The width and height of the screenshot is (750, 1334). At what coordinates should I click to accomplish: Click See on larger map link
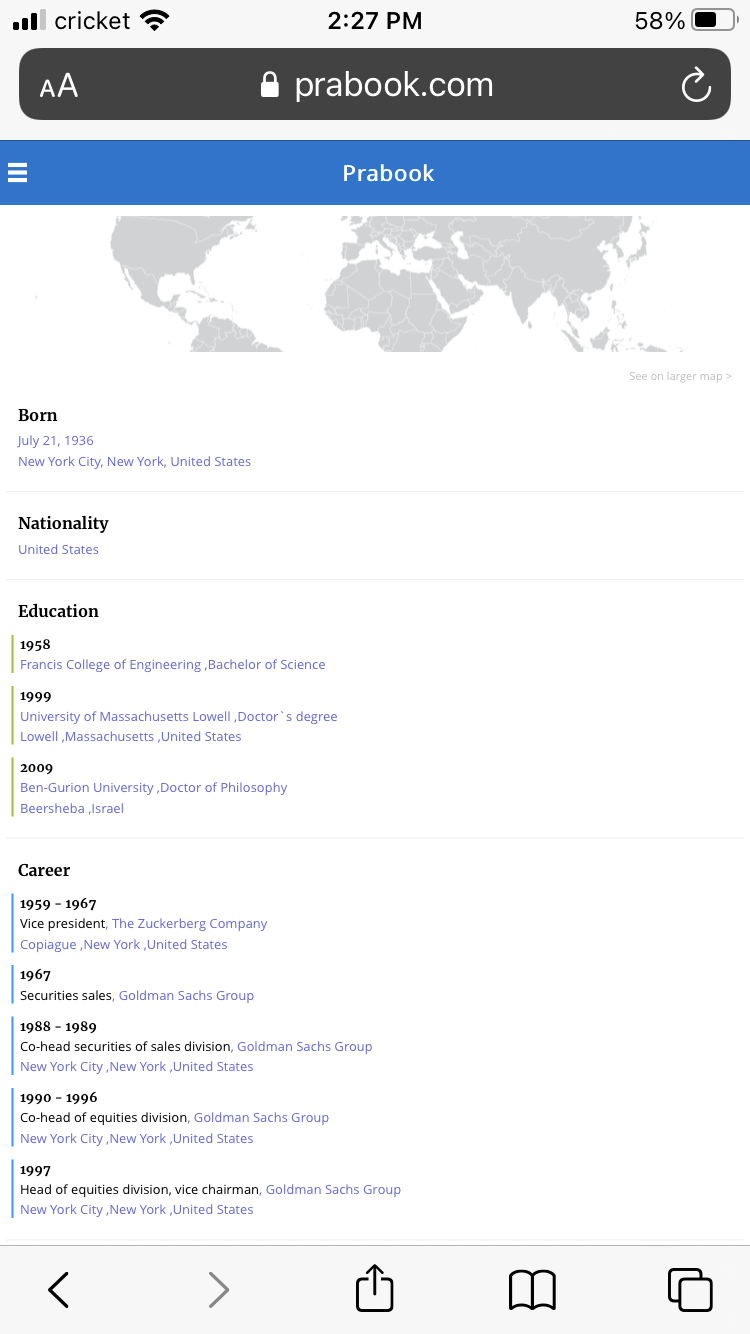point(680,376)
